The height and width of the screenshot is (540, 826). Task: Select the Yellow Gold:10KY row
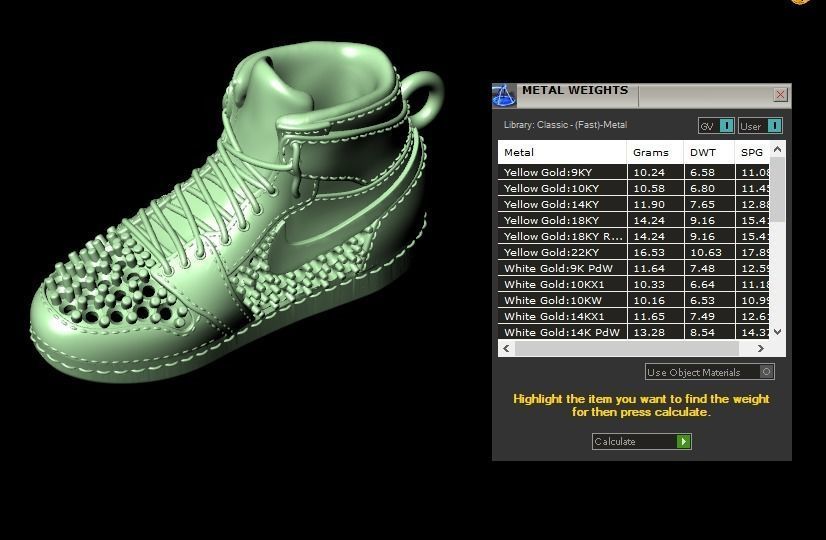click(634, 188)
